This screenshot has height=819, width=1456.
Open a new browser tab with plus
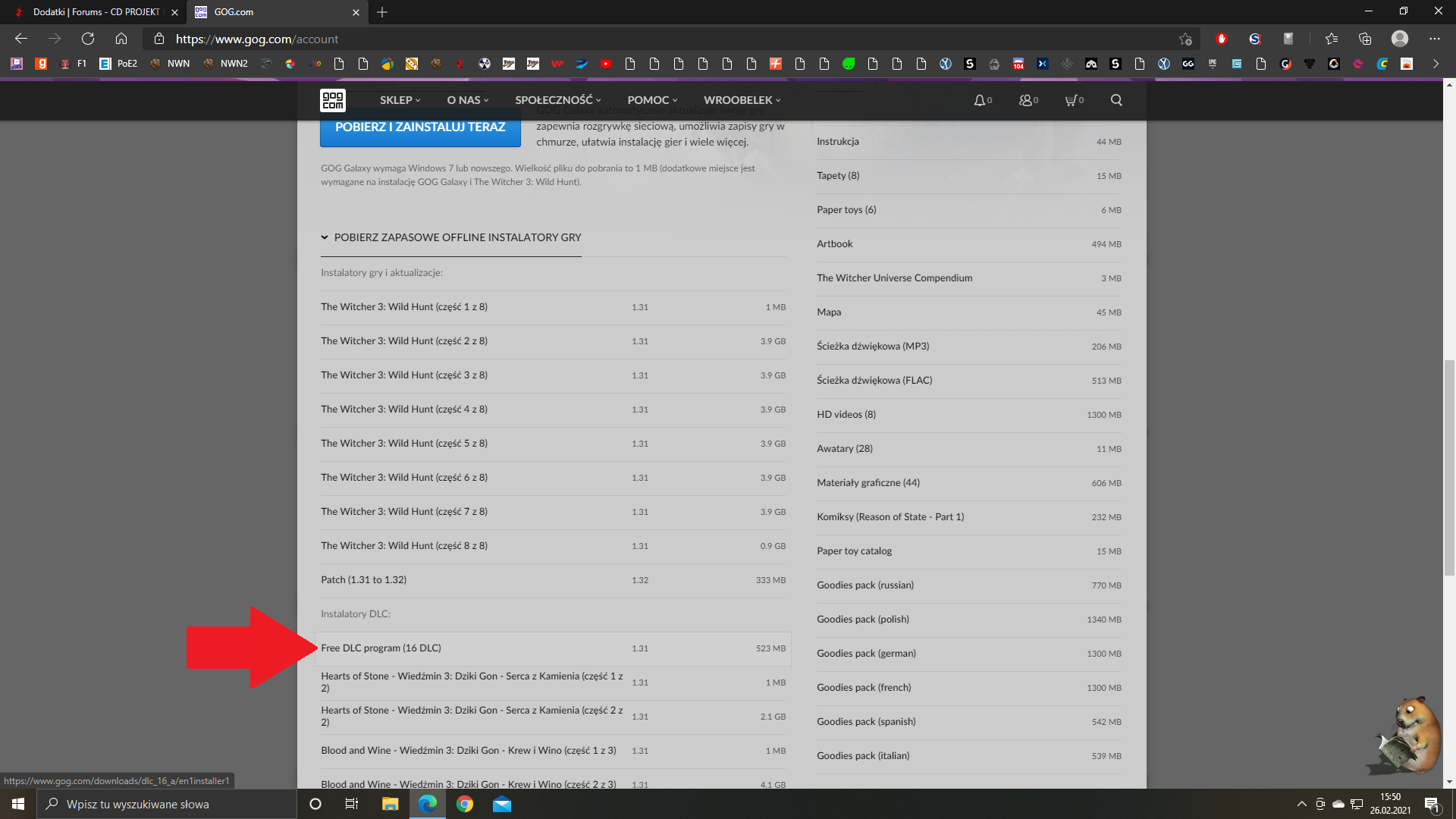[382, 12]
